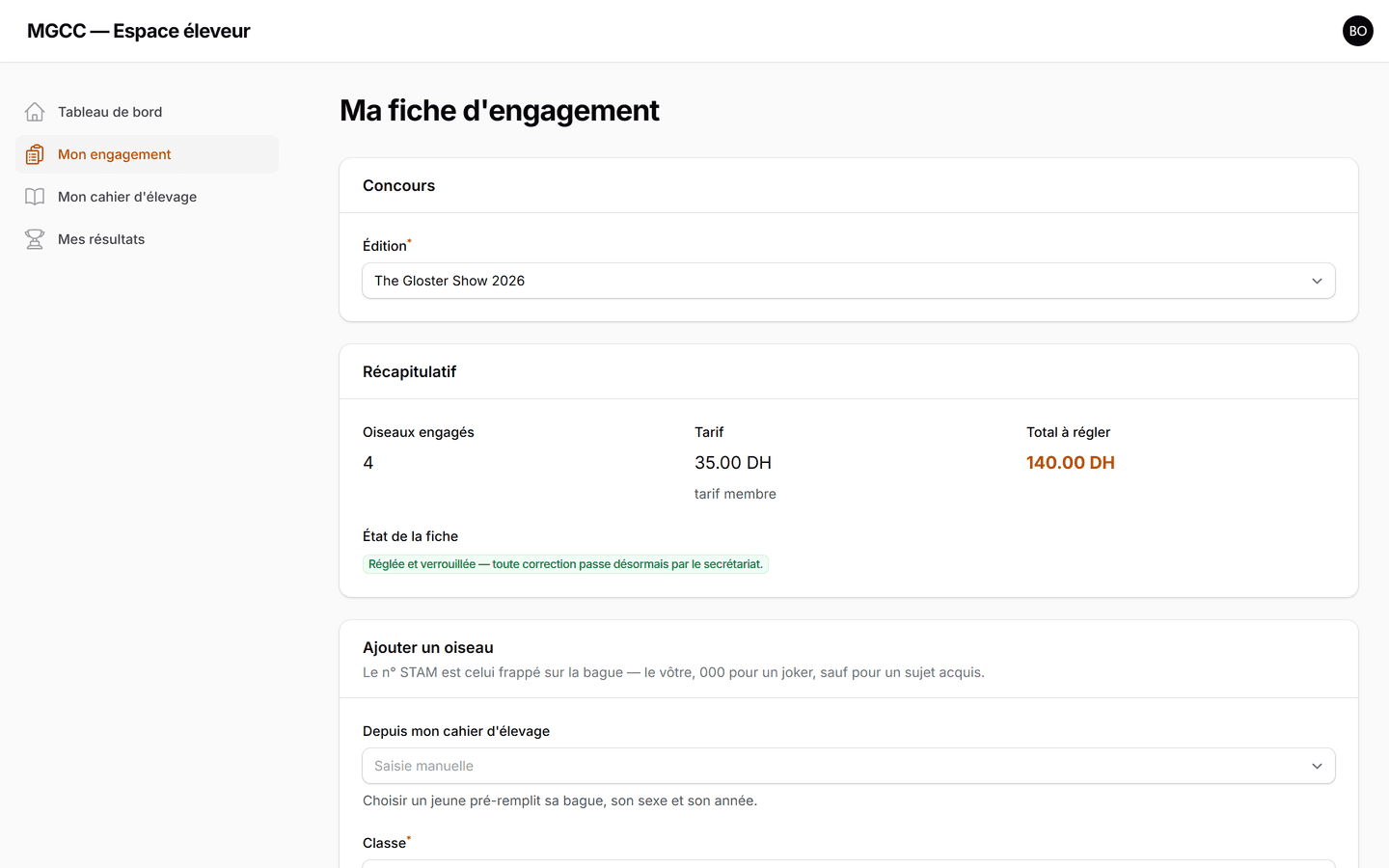Click the open book icon for cahier d'élevage
Screen dimensions: 1389x868
(35, 197)
